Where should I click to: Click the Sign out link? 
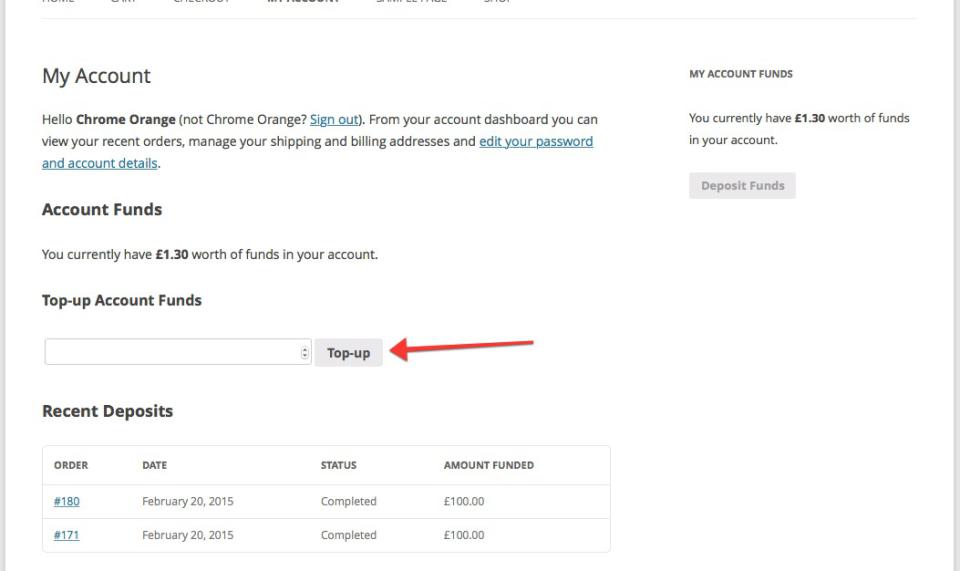pyautogui.click(x=334, y=119)
